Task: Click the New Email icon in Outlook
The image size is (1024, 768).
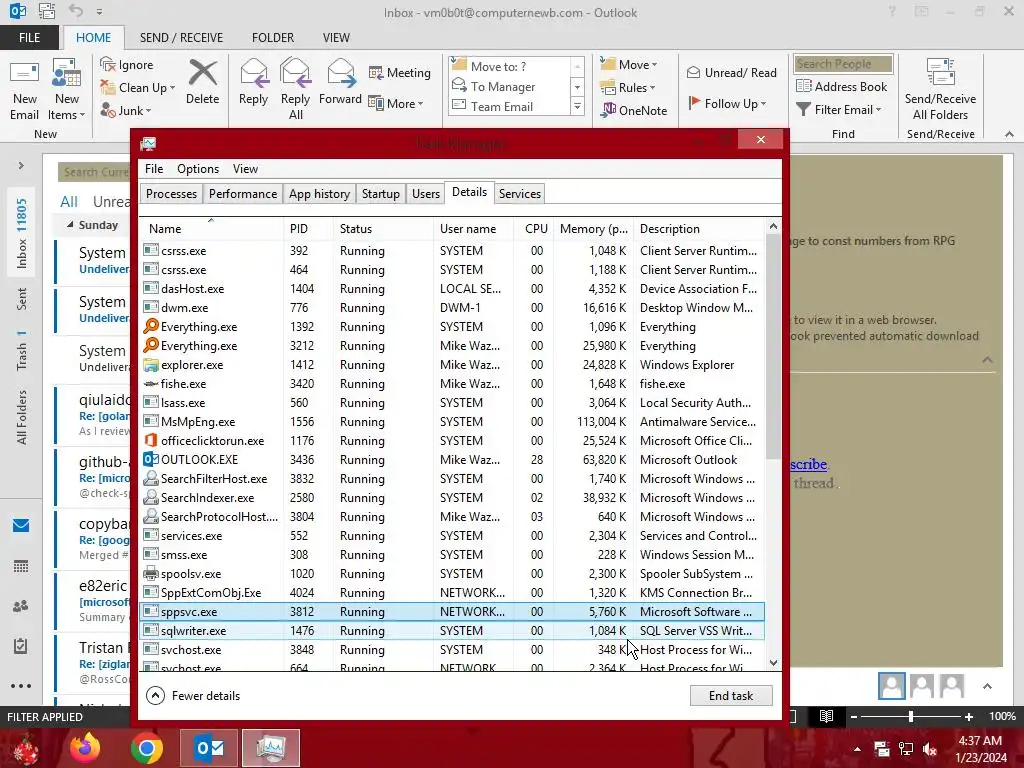Action: pyautogui.click(x=25, y=89)
